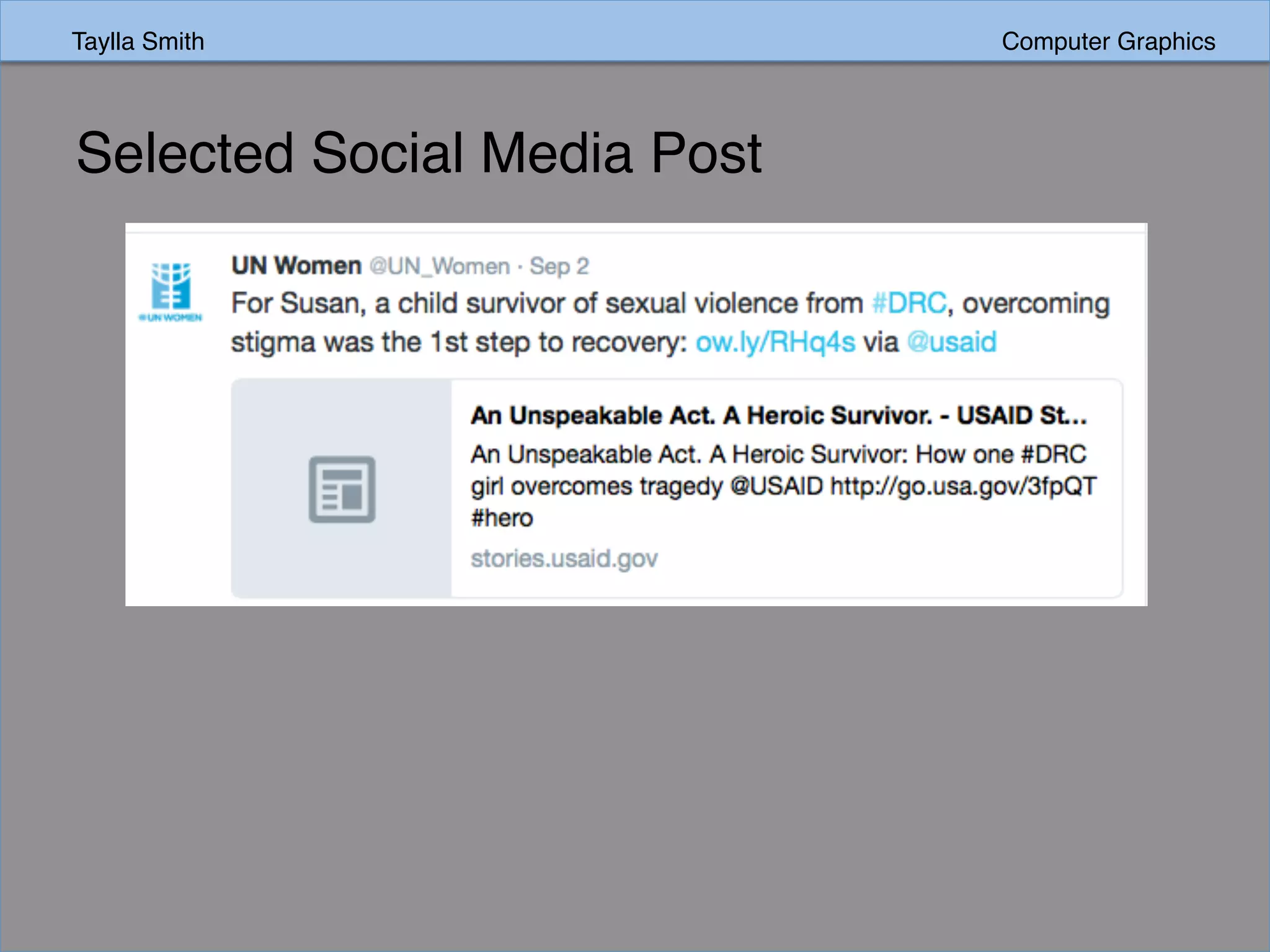
Task: Click the tweet text starting 'For Susan'
Action: tap(546, 304)
